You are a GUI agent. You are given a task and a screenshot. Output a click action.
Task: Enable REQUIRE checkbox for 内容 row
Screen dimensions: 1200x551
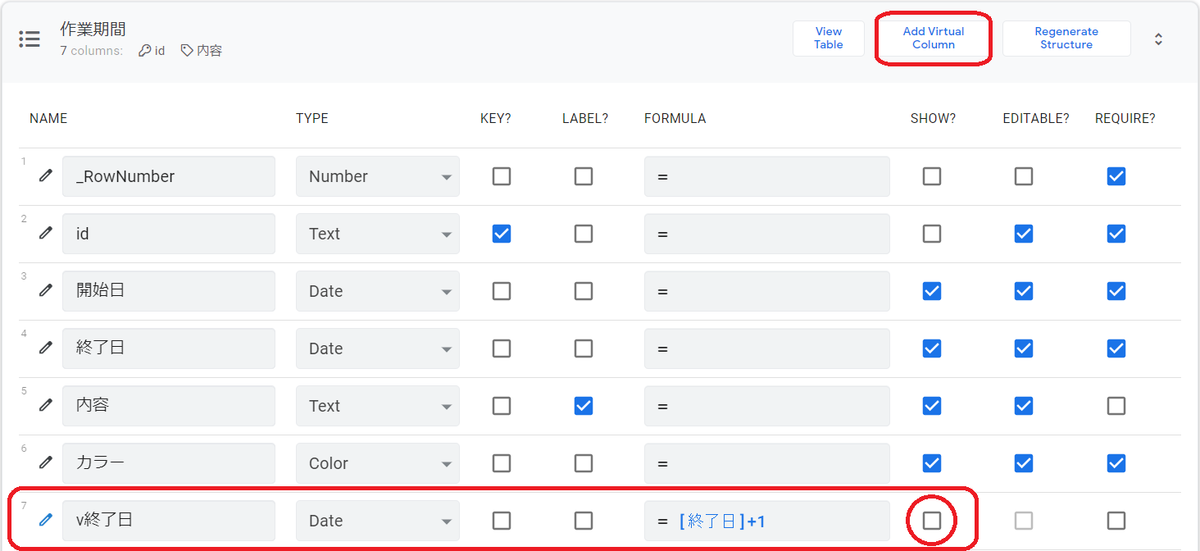1116,405
